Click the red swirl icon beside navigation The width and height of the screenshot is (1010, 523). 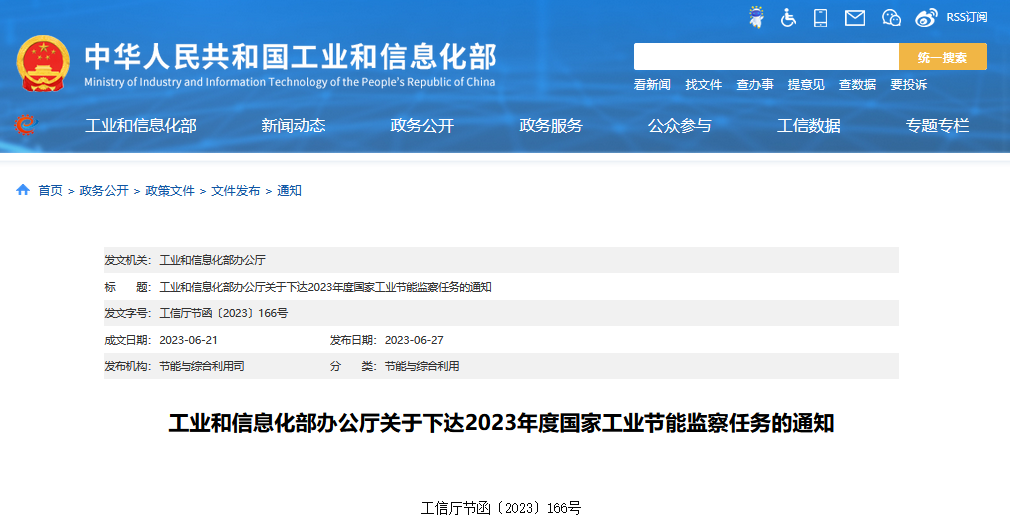coord(26,125)
